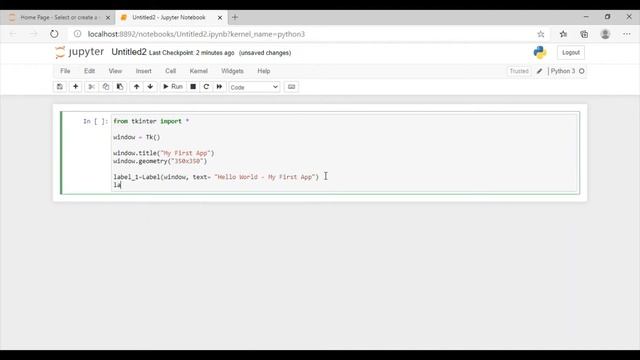
Task: Restart the kernel icon
Action: tap(206, 87)
